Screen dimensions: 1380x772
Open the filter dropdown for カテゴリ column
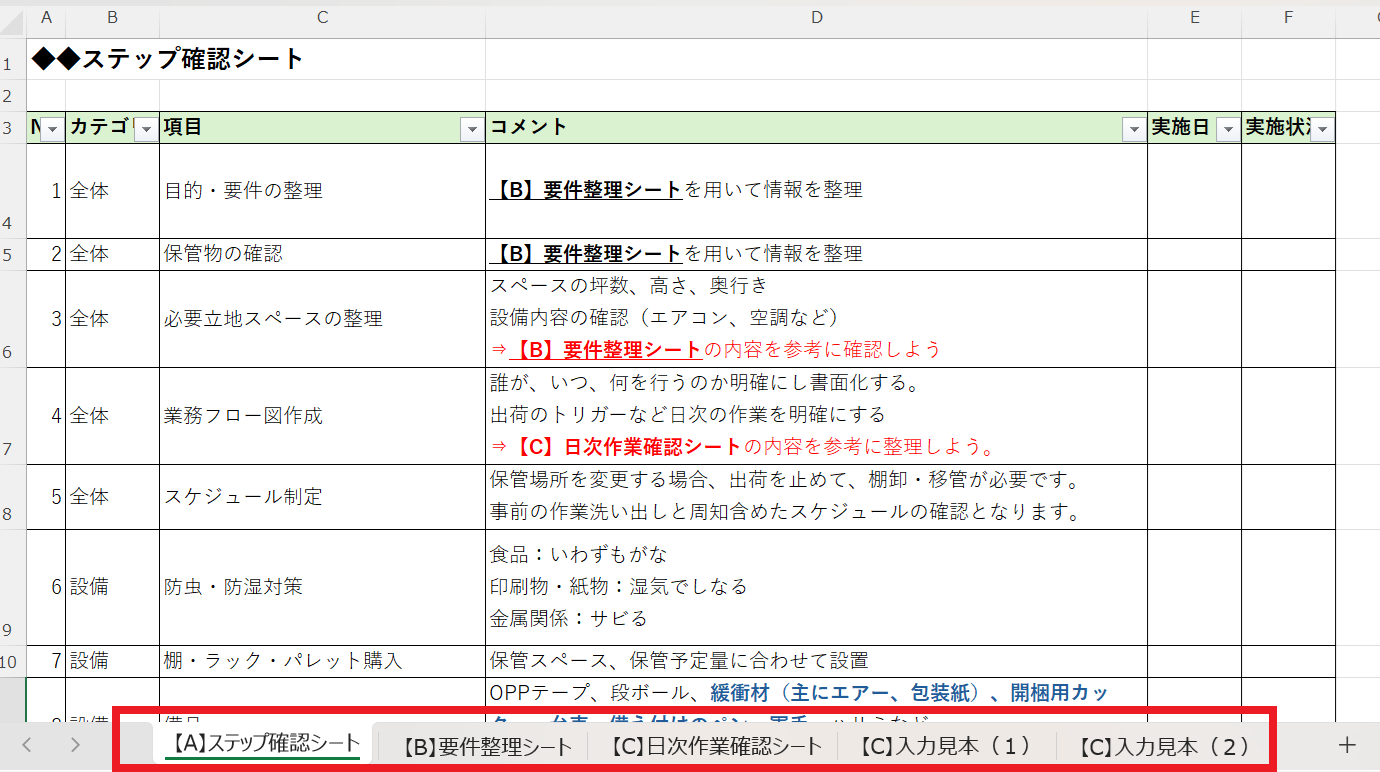pos(146,129)
